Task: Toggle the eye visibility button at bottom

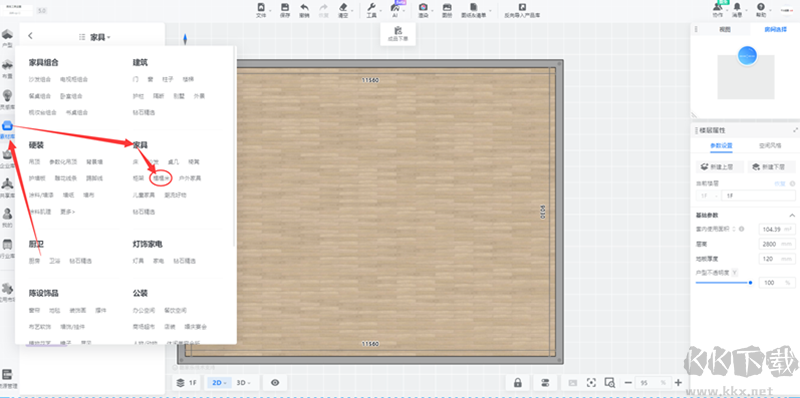Action: (x=275, y=383)
